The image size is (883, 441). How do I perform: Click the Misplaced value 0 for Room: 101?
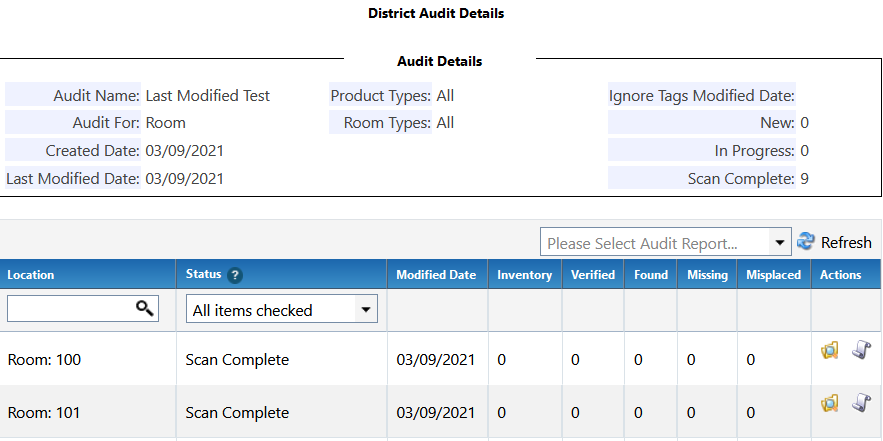(751, 413)
